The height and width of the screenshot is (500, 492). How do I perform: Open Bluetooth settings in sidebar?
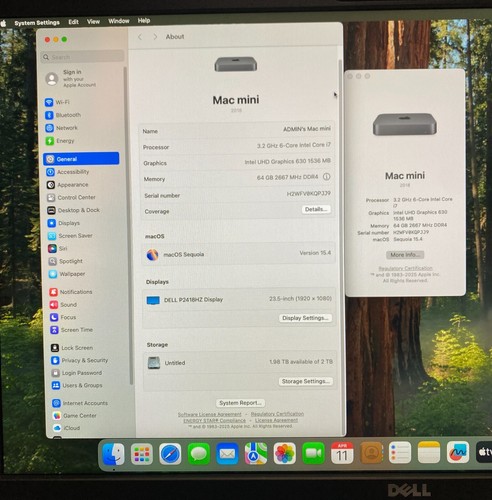[63, 115]
